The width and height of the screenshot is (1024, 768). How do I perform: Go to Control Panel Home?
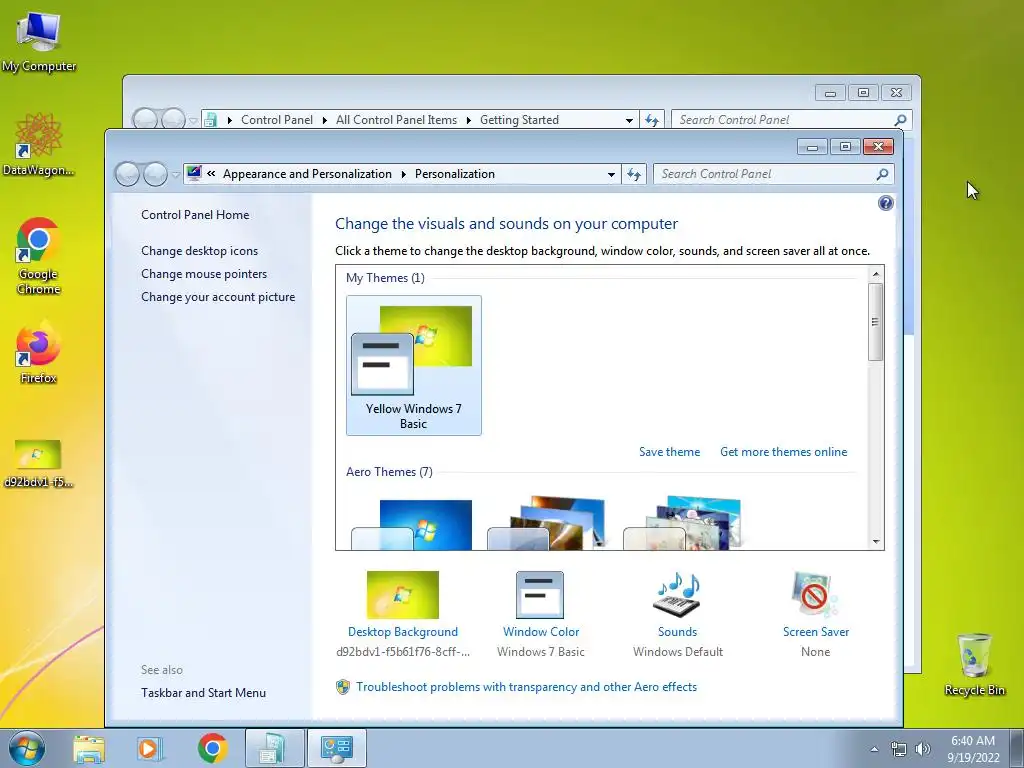click(x=195, y=215)
